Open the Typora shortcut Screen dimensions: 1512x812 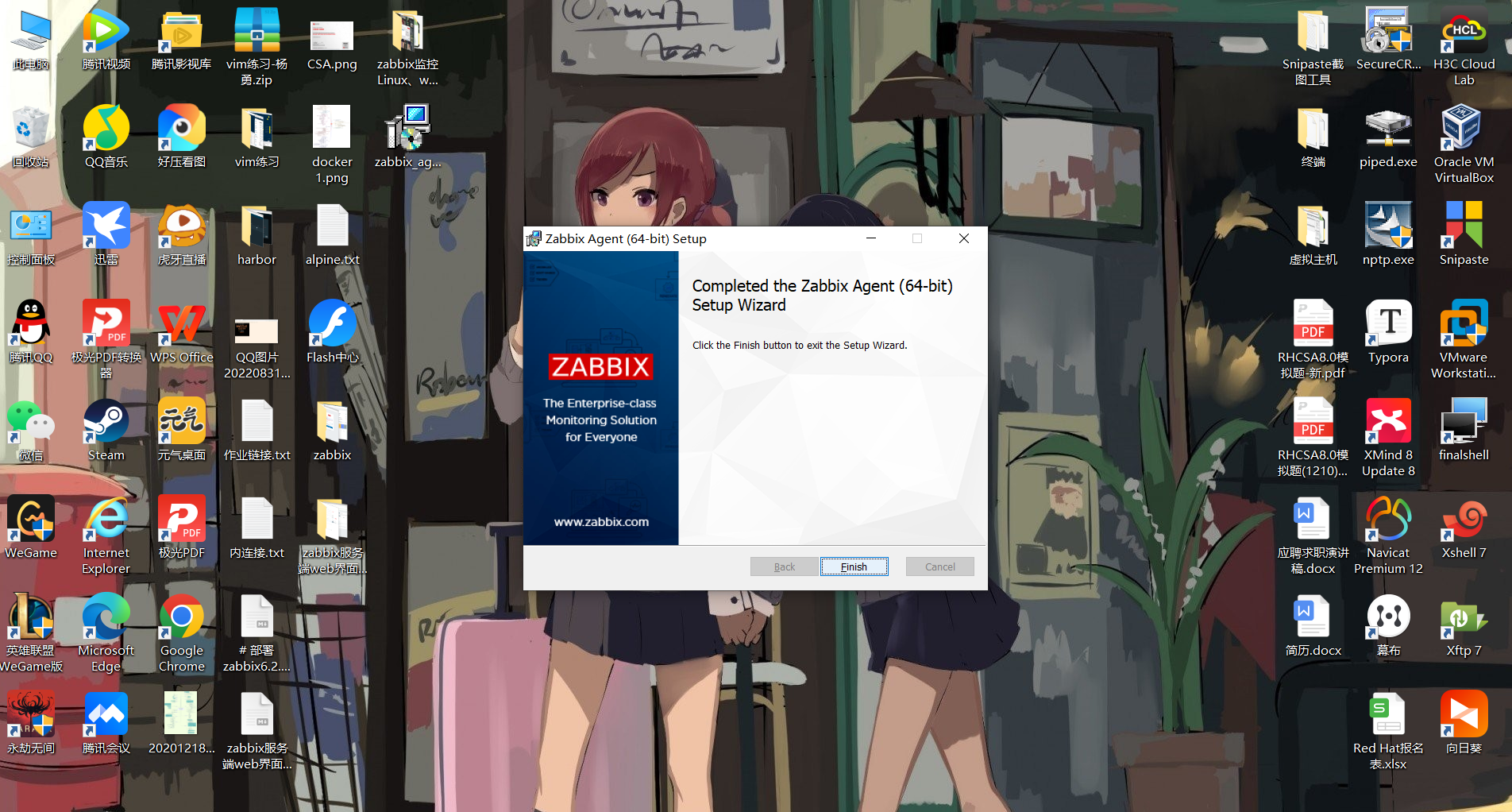[x=1388, y=333]
